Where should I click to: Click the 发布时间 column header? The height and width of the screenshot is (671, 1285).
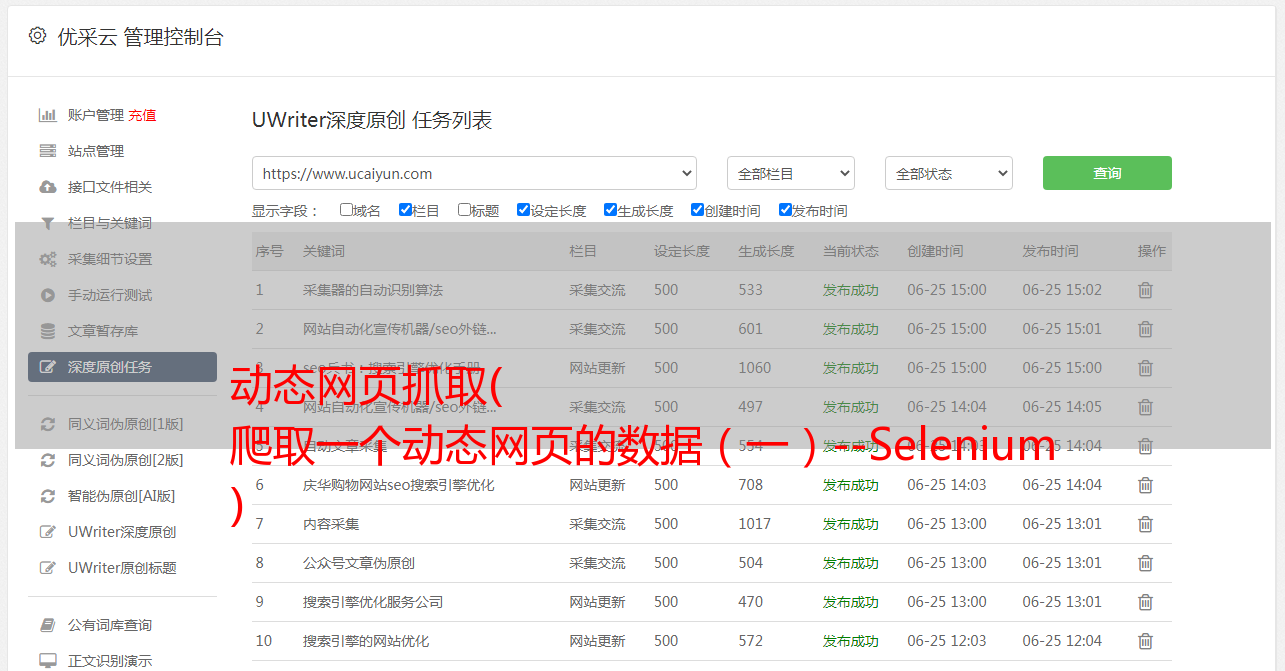pyautogui.click(x=1050, y=251)
